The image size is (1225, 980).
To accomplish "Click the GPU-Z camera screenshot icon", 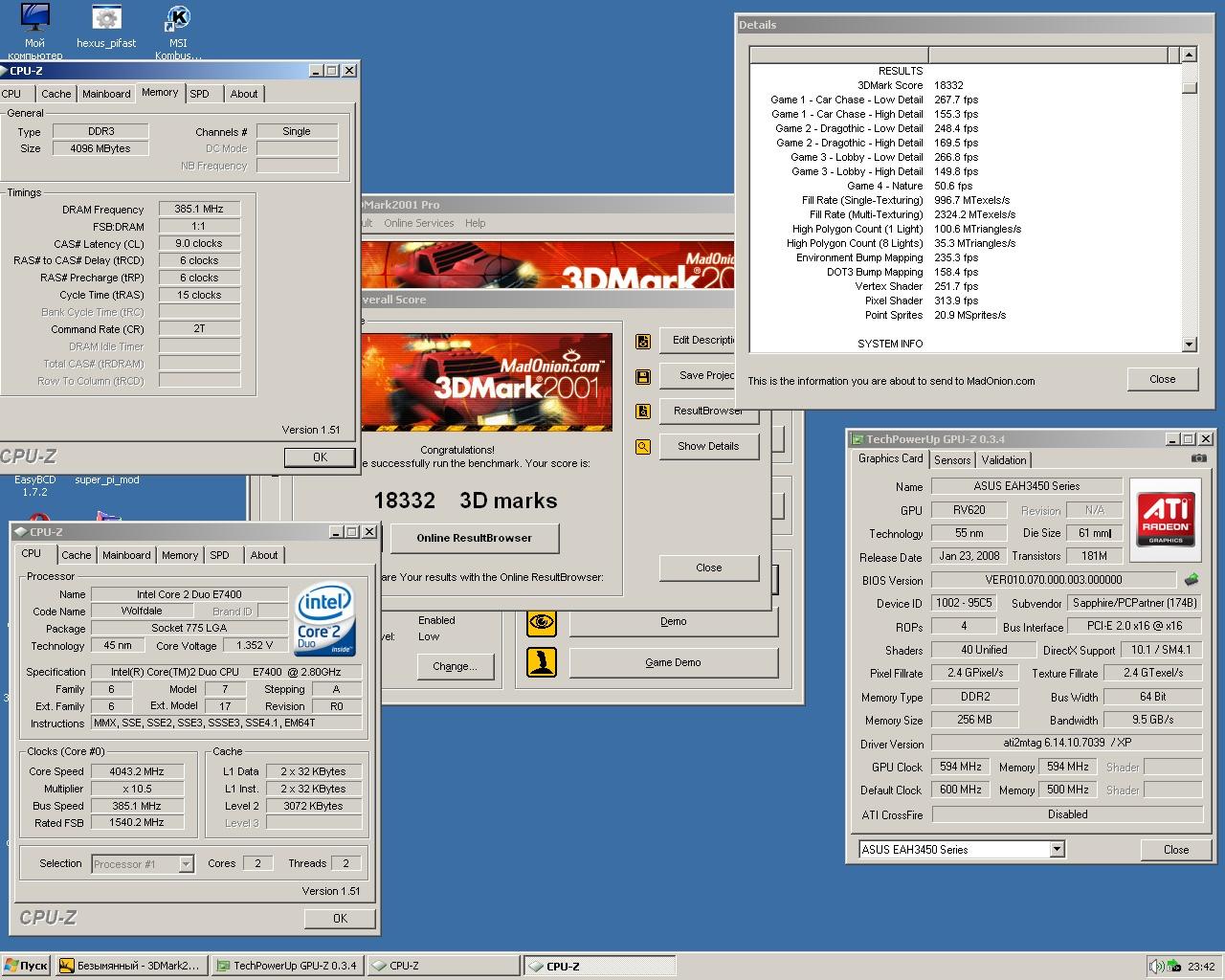I will click(x=1198, y=458).
